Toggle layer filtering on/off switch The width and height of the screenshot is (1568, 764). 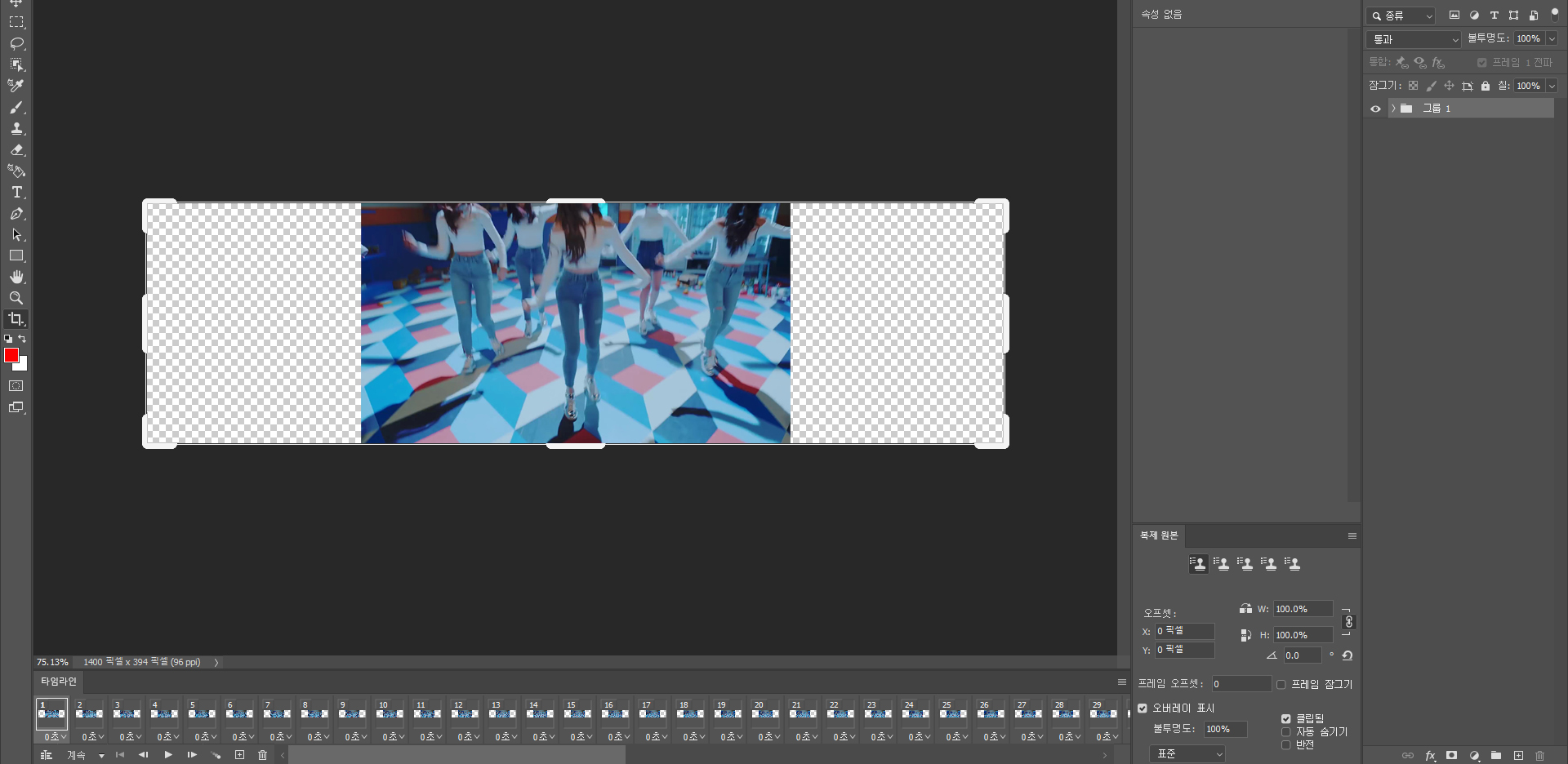[1555, 14]
